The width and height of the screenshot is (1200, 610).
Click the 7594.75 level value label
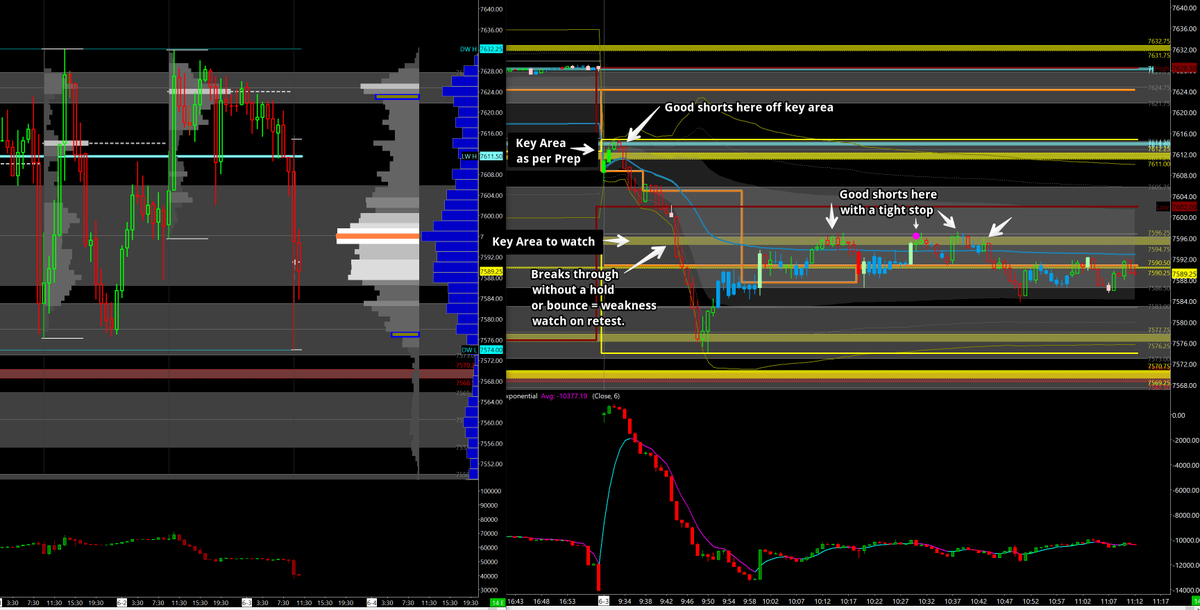pos(1157,249)
